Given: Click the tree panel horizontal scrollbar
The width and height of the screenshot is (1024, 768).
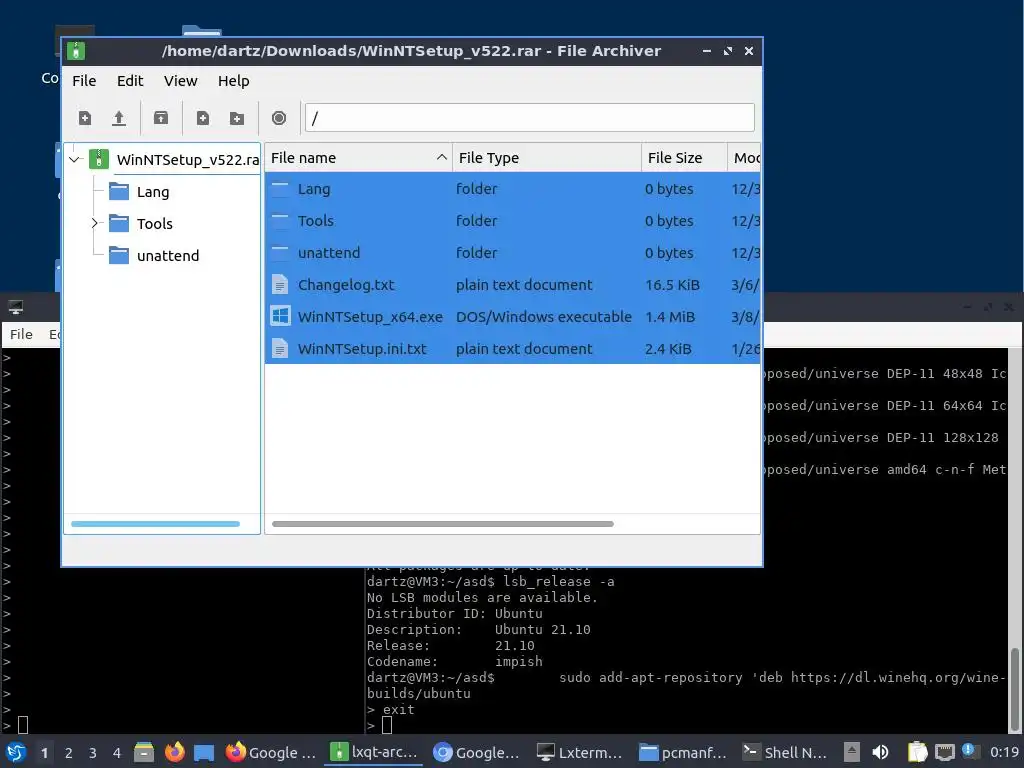Looking at the screenshot, I should tap(155, 524).
